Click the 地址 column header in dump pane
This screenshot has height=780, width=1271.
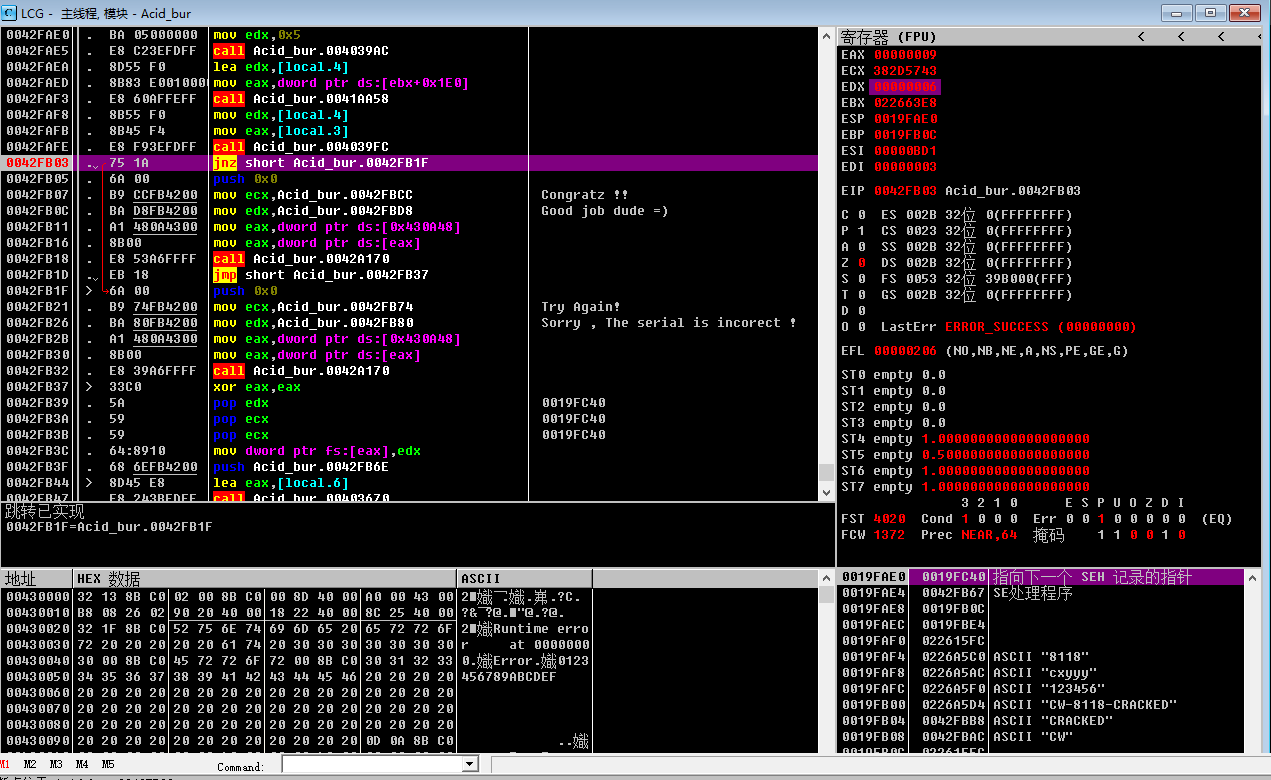pyautogui.click(x=22, y=579)
